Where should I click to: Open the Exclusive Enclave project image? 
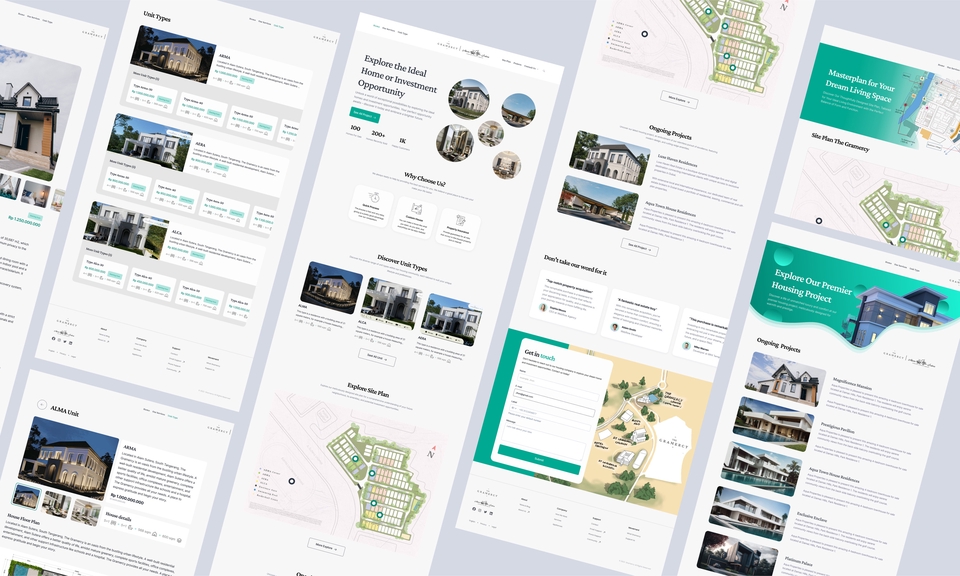point(749,514)
